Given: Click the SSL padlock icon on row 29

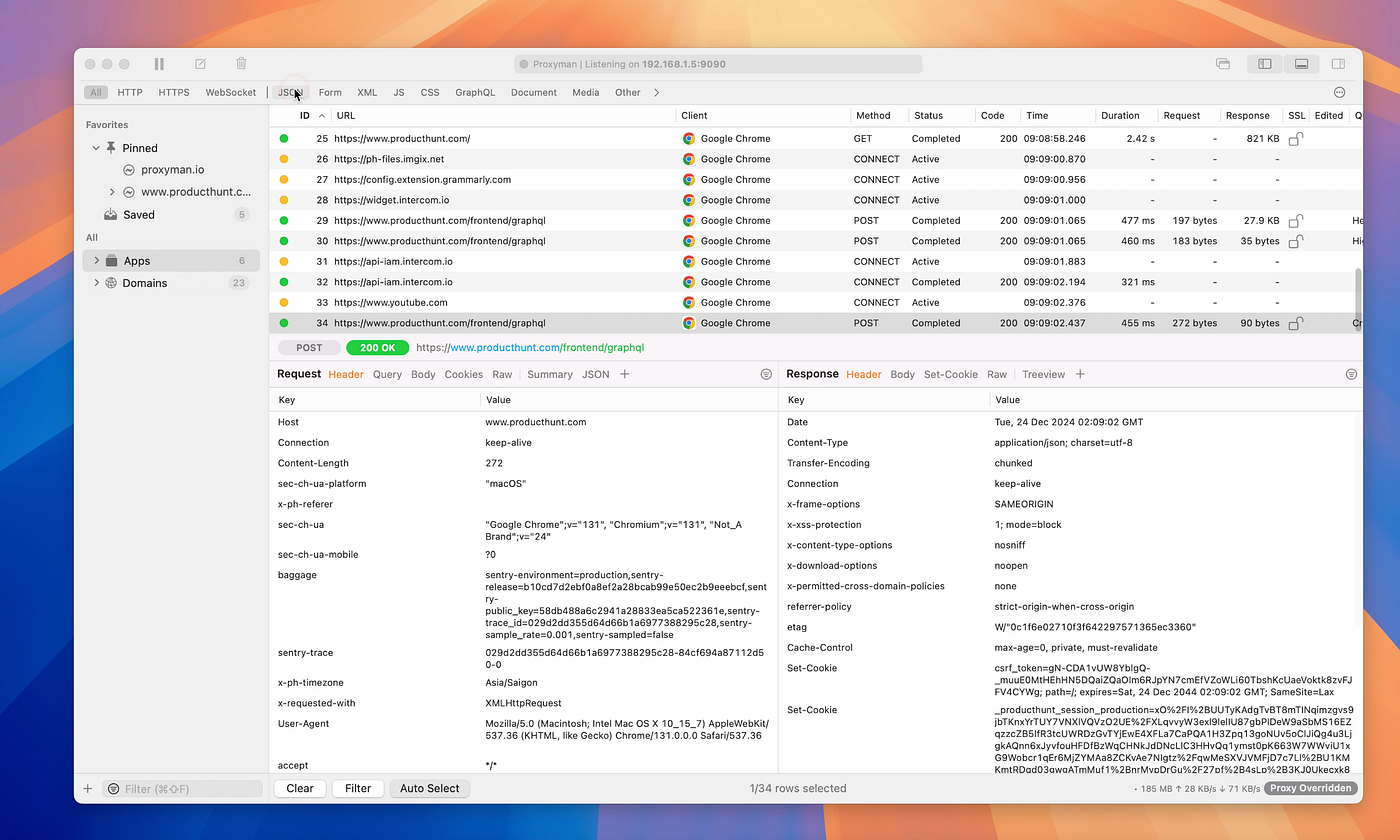Looking at the screenshot, I should pyautogui.click(x=1295, y=221).
